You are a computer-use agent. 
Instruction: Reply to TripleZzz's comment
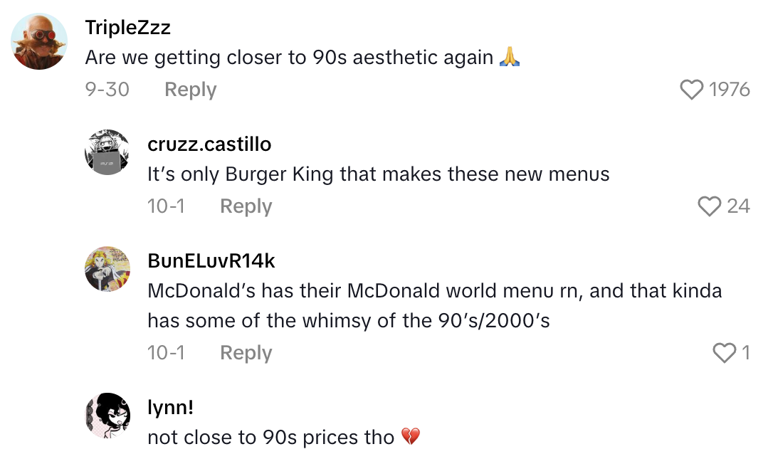[190, 90]
